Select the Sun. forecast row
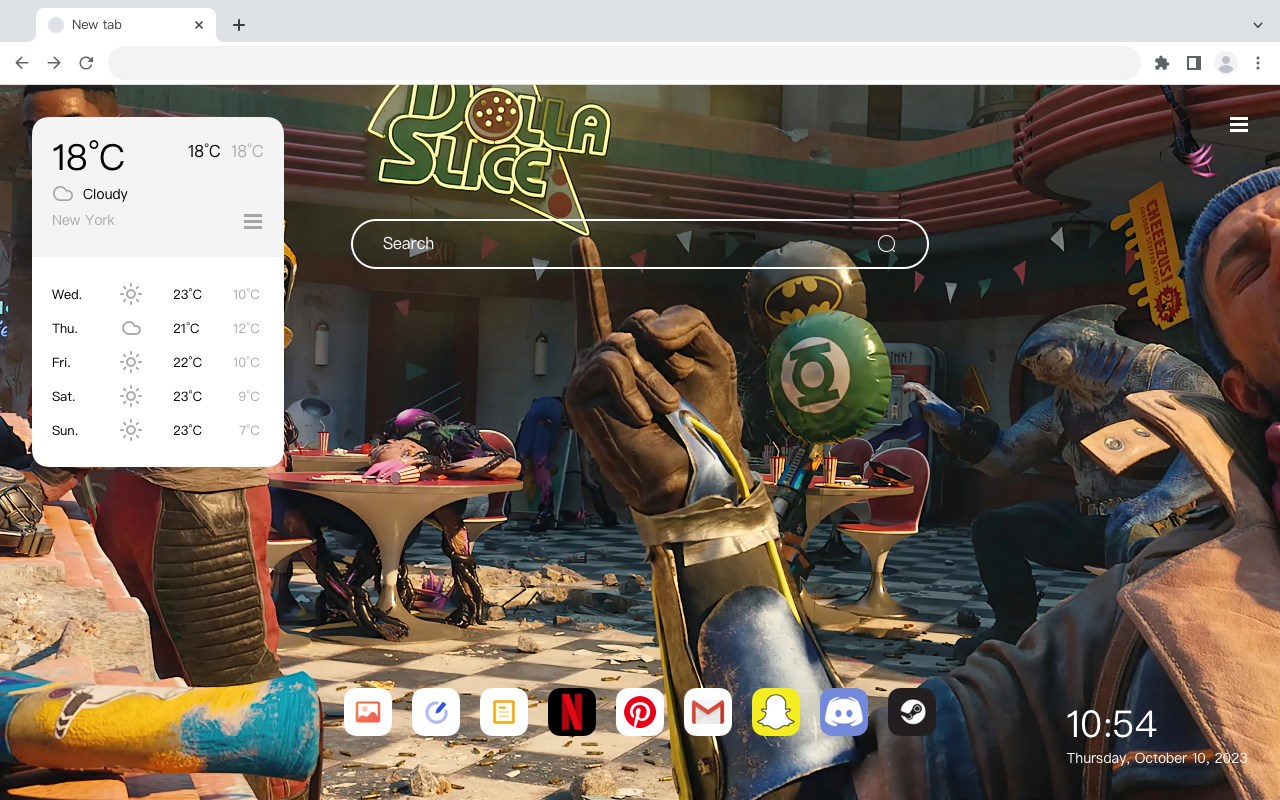Viewport: 1280px width, 800px height. click(x=158, y=430)
